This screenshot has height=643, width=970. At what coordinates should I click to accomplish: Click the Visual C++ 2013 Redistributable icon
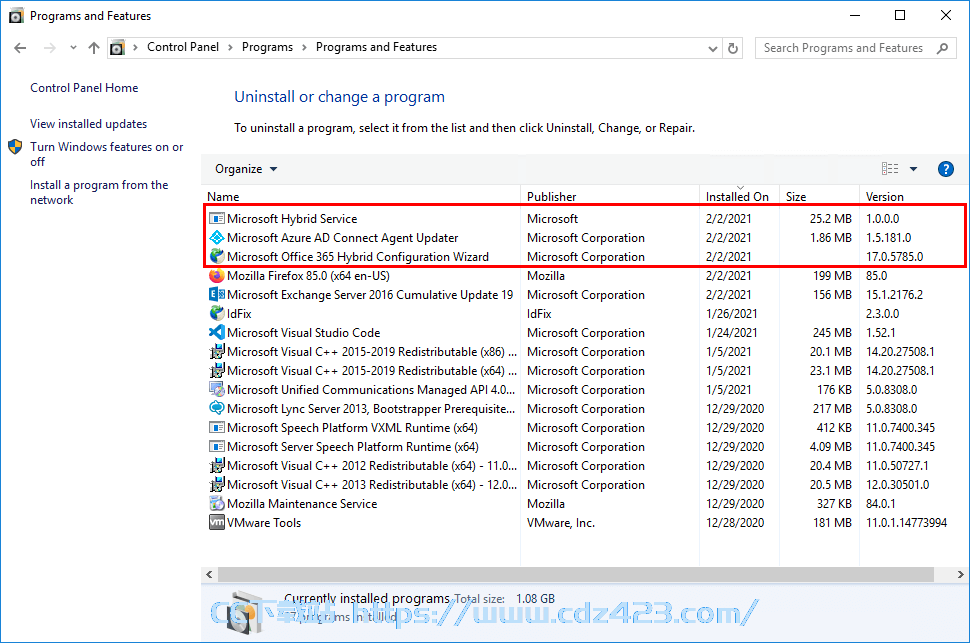coord(217,485)
